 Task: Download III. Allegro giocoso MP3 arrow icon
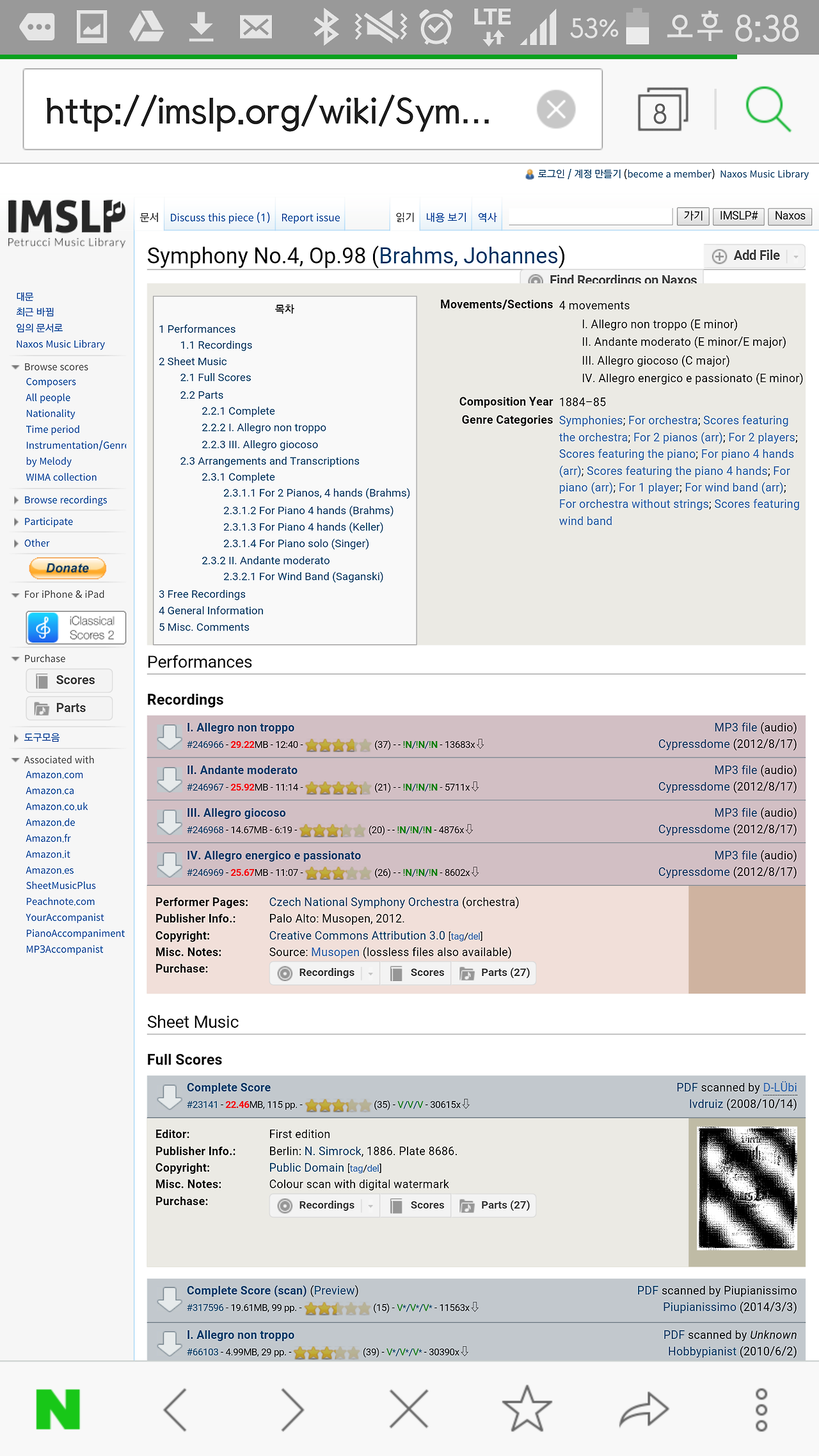[170, 822]
